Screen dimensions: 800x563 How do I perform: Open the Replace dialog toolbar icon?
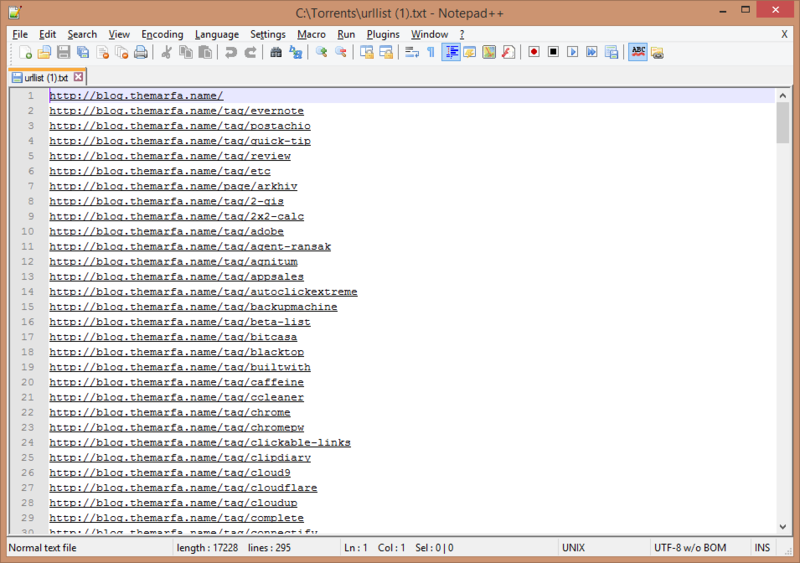[x=295, y=52]
